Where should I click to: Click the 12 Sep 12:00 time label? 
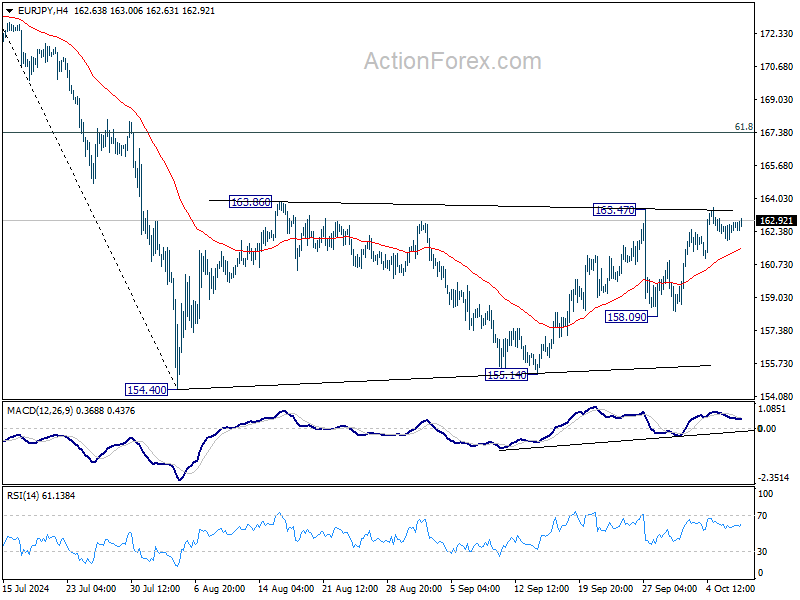pos(541,589)
